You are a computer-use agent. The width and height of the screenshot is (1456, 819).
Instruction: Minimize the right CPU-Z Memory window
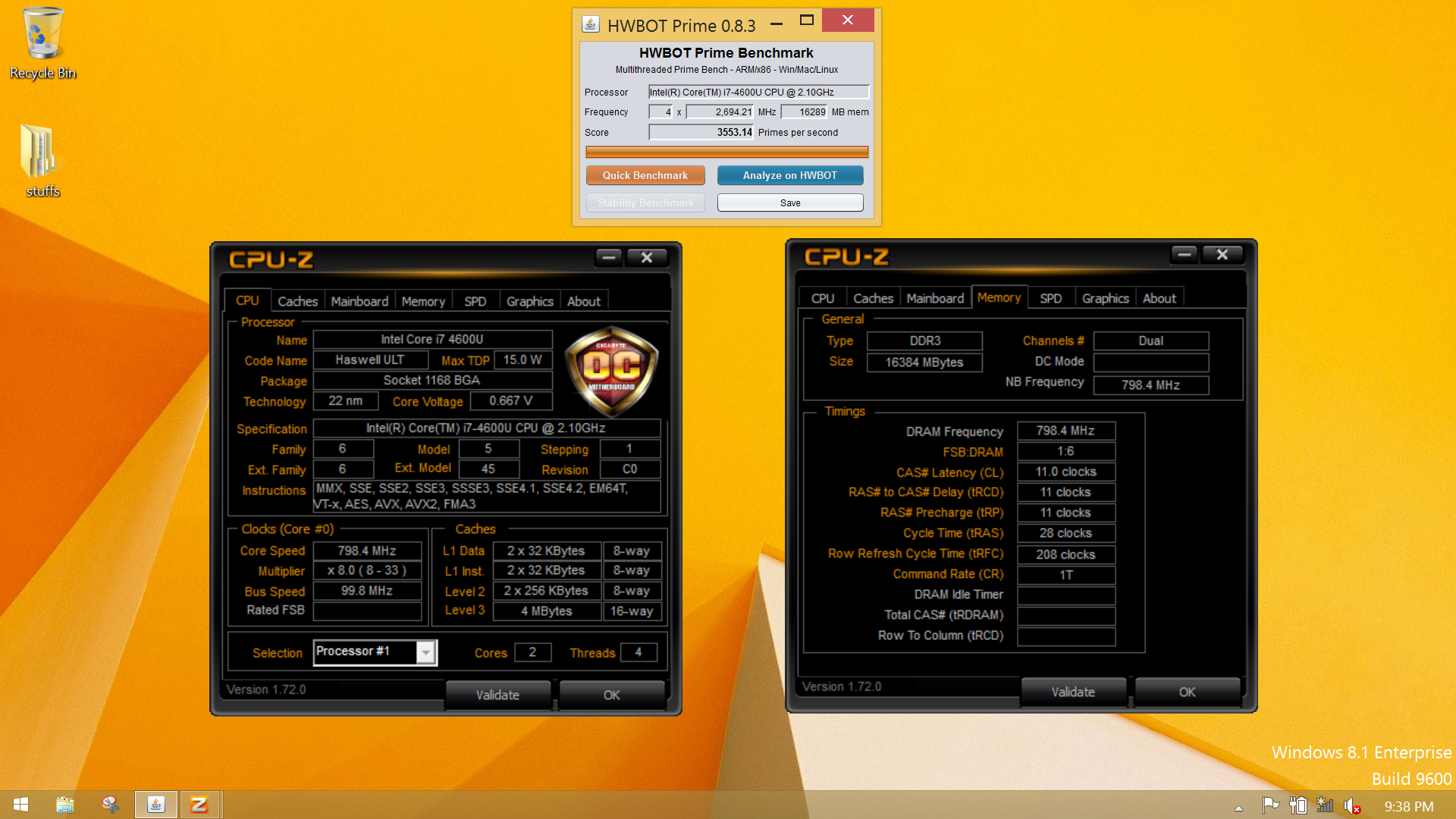coord(1184,255)
